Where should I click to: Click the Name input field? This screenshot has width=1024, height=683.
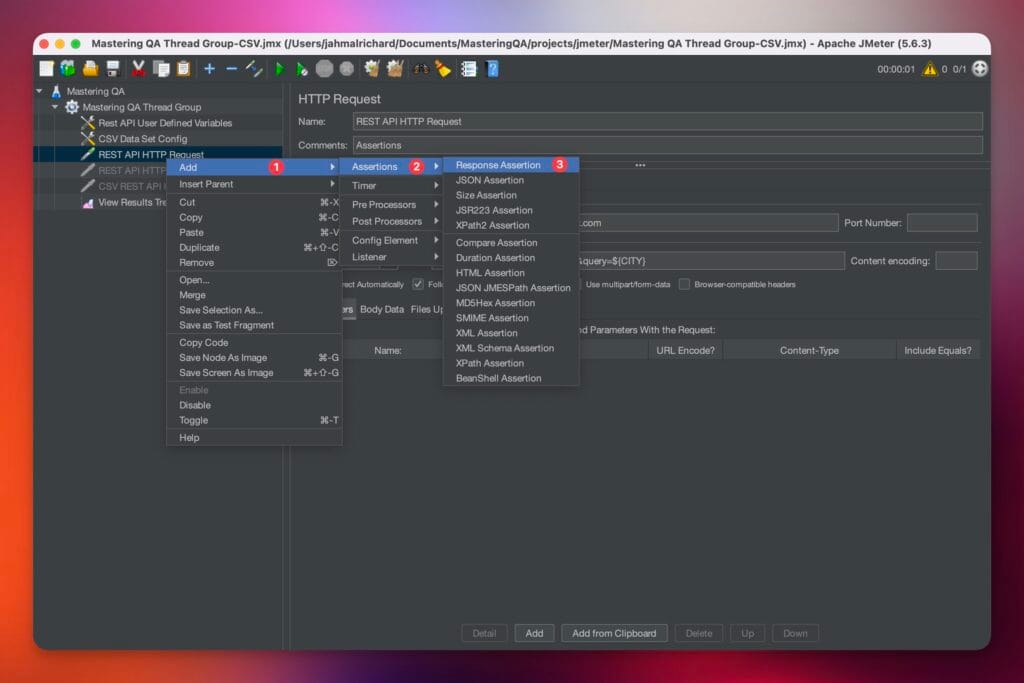tap(667, 121)
